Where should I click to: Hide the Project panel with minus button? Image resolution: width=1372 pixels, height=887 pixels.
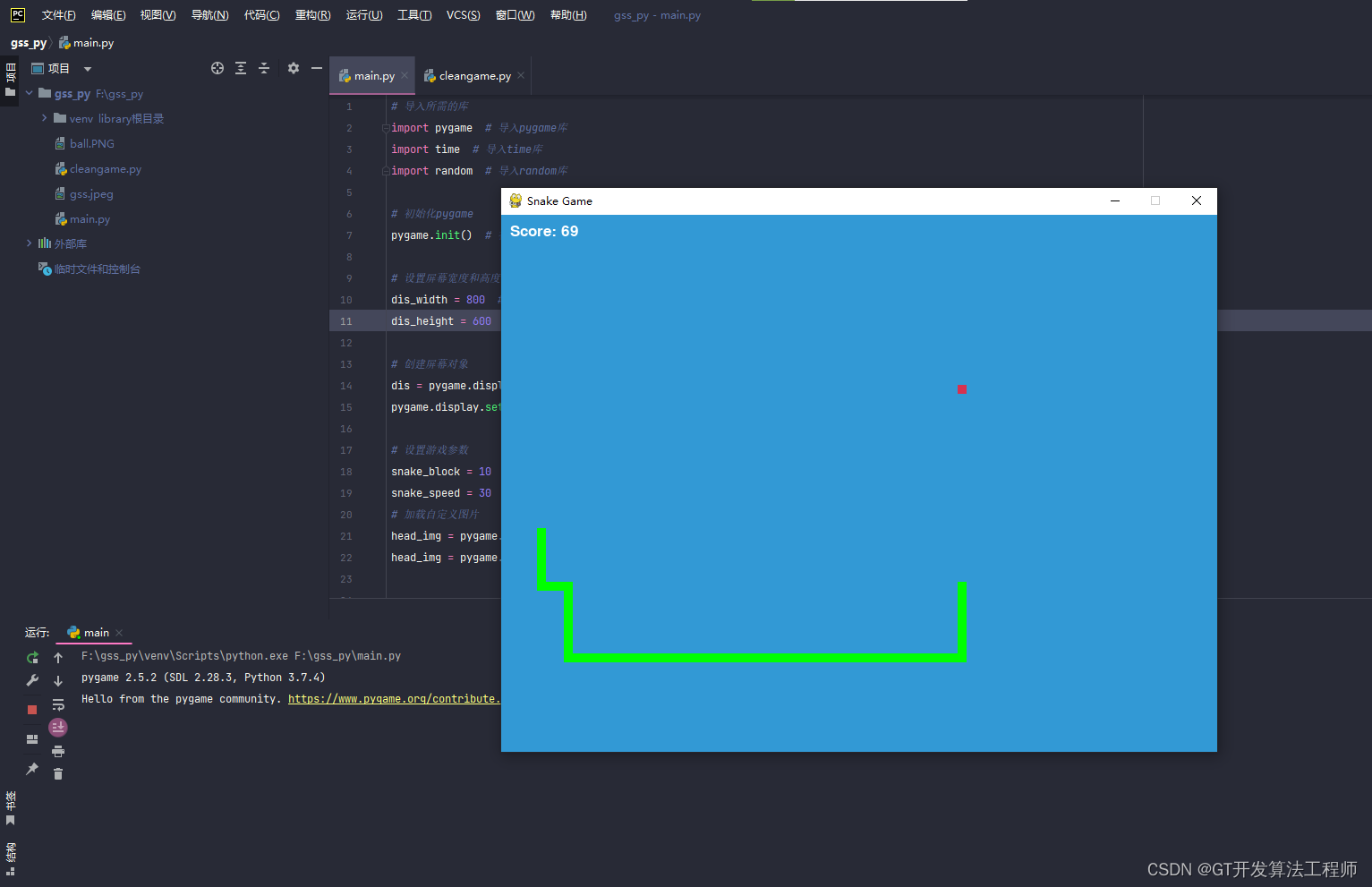click(316, 68)
